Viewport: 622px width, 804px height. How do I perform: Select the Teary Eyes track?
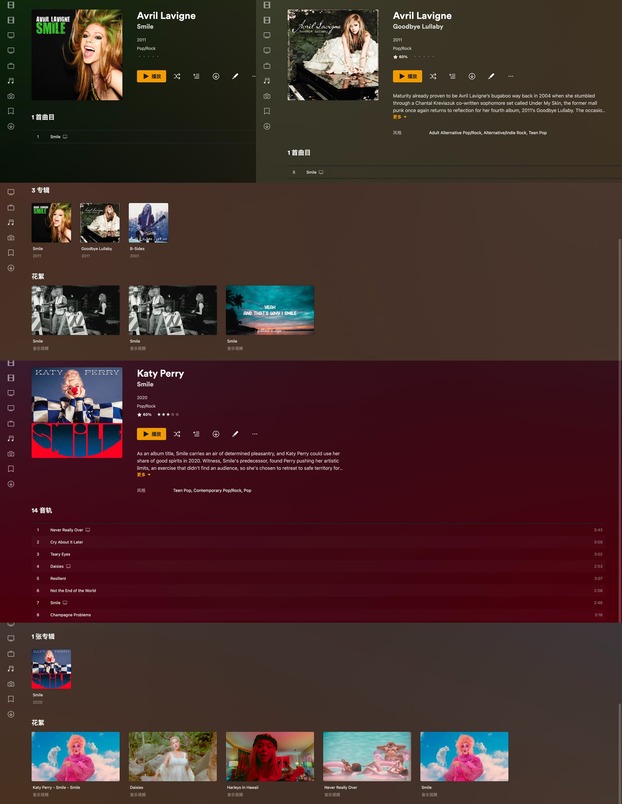coord(317,554)
